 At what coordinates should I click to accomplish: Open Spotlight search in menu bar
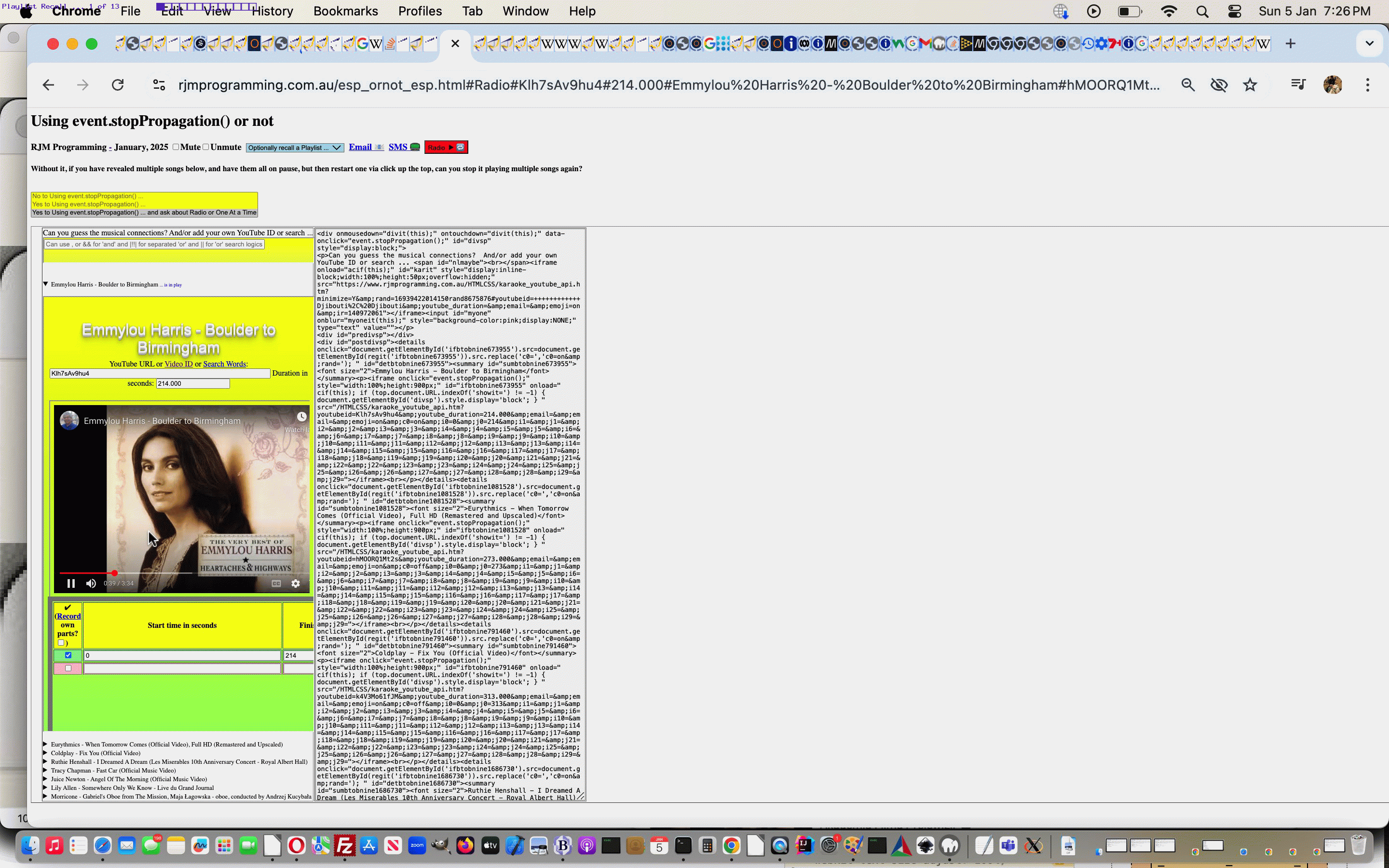click(1202, 12)
